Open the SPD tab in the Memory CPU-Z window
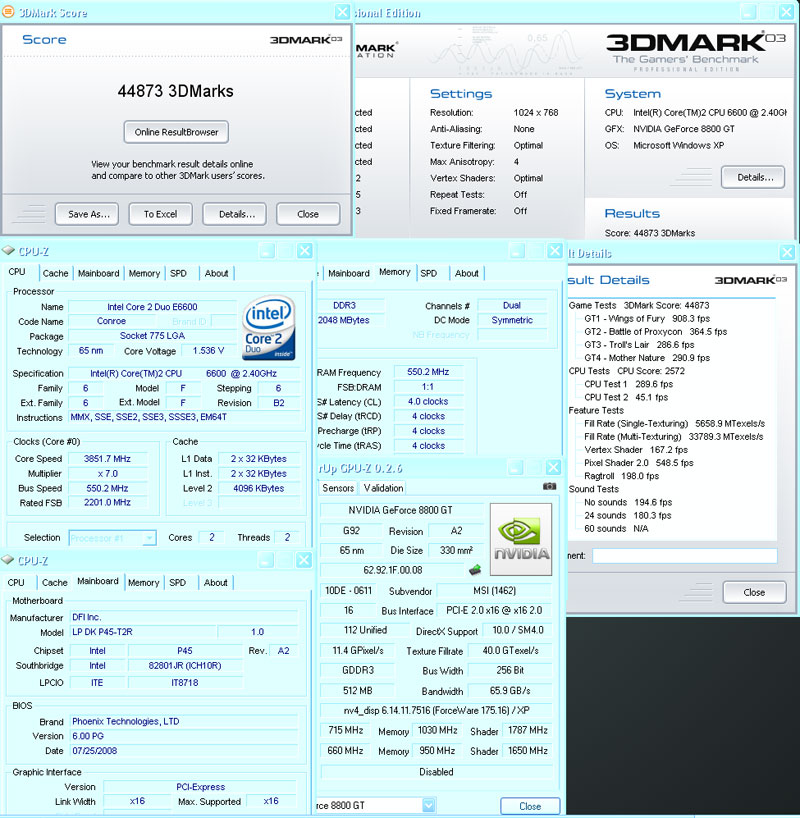This screenshot has height=818, width=800. [428, 273]
